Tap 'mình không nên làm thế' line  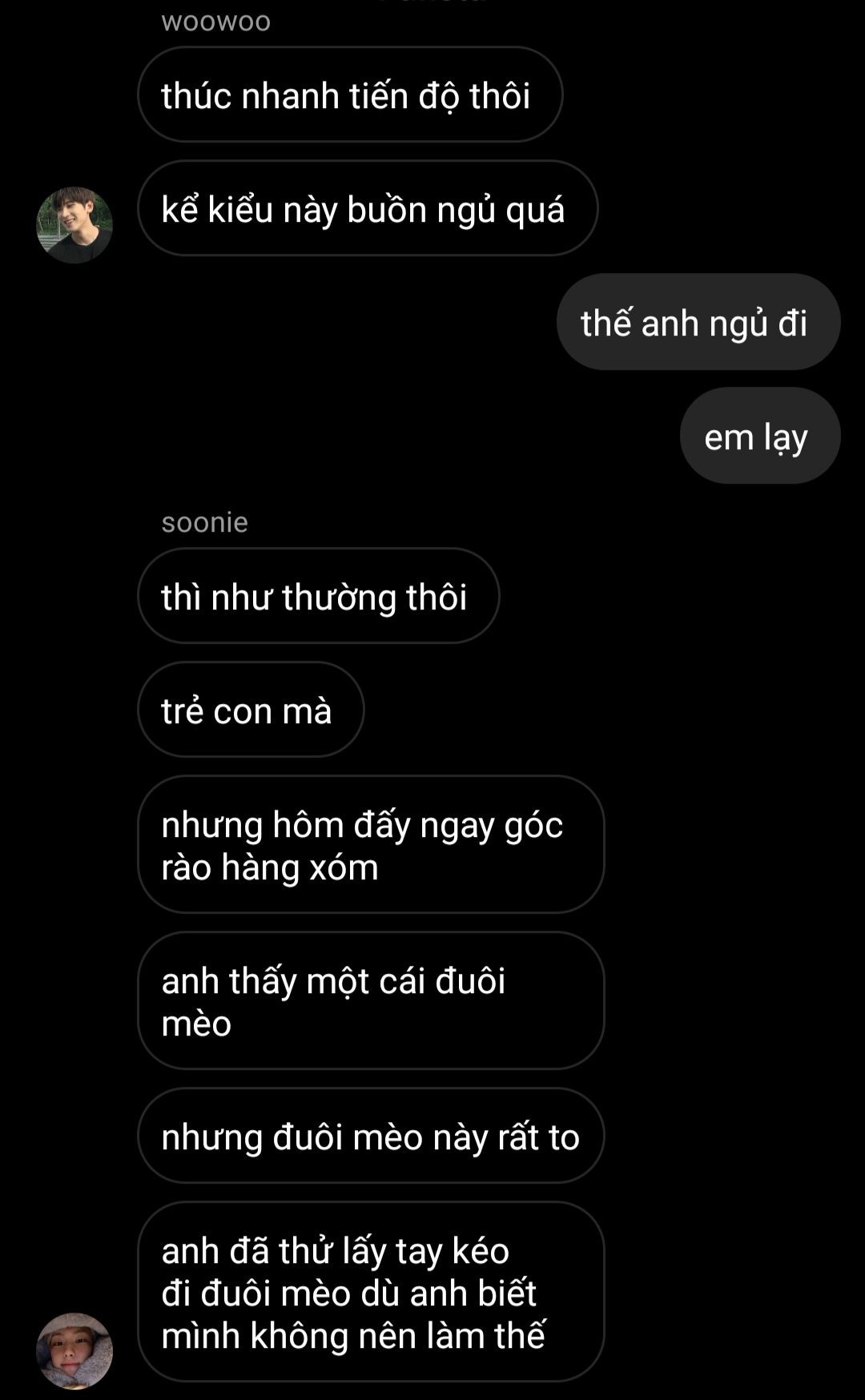[353, 1336]
